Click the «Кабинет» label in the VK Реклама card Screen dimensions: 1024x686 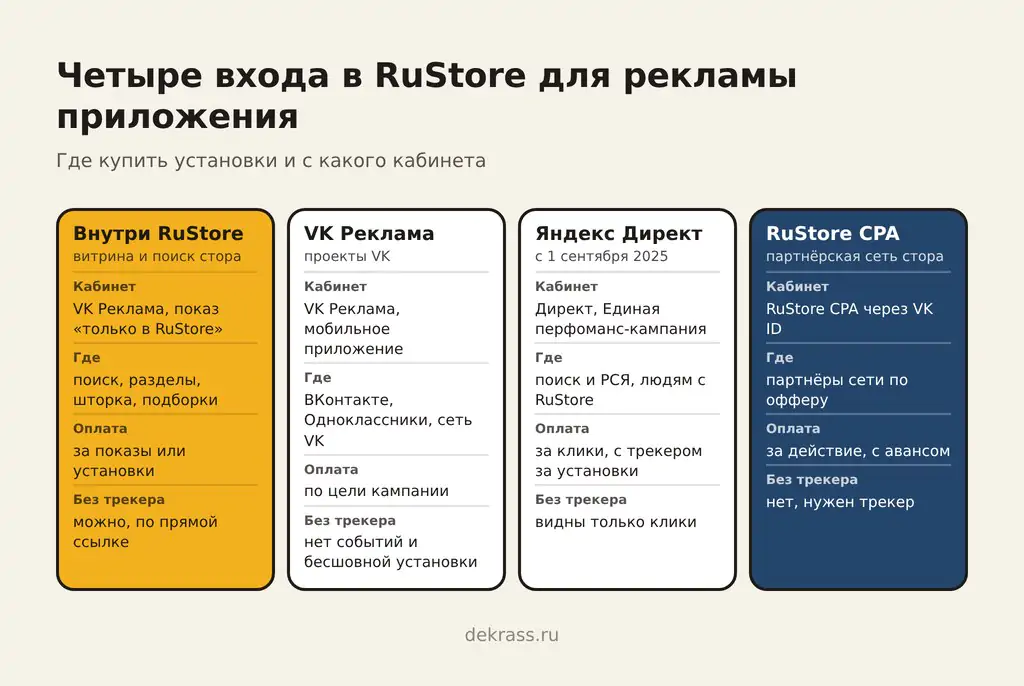(x=336, y=286)
